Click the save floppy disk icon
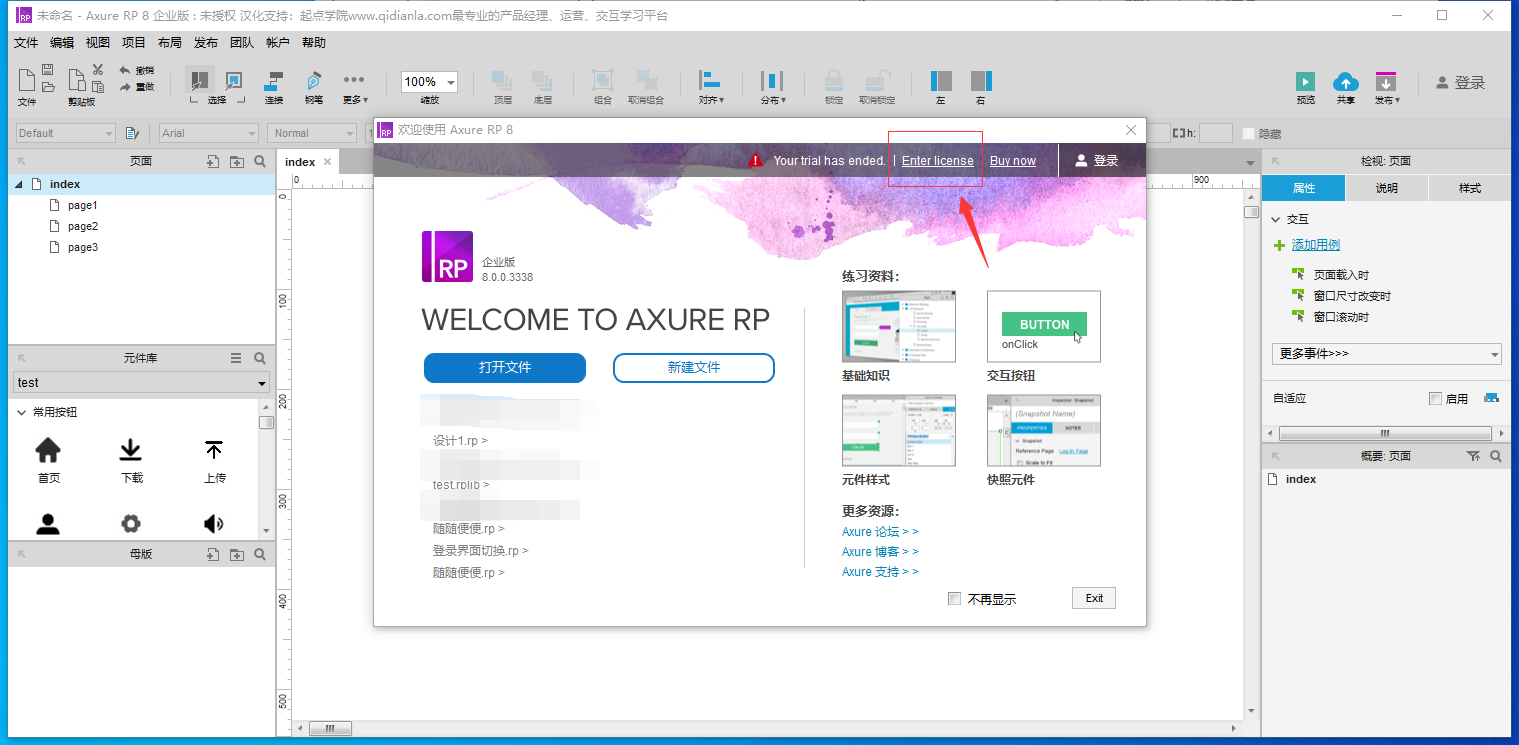Viewport: 1519px width, 745px height. (x=47, y=70)
